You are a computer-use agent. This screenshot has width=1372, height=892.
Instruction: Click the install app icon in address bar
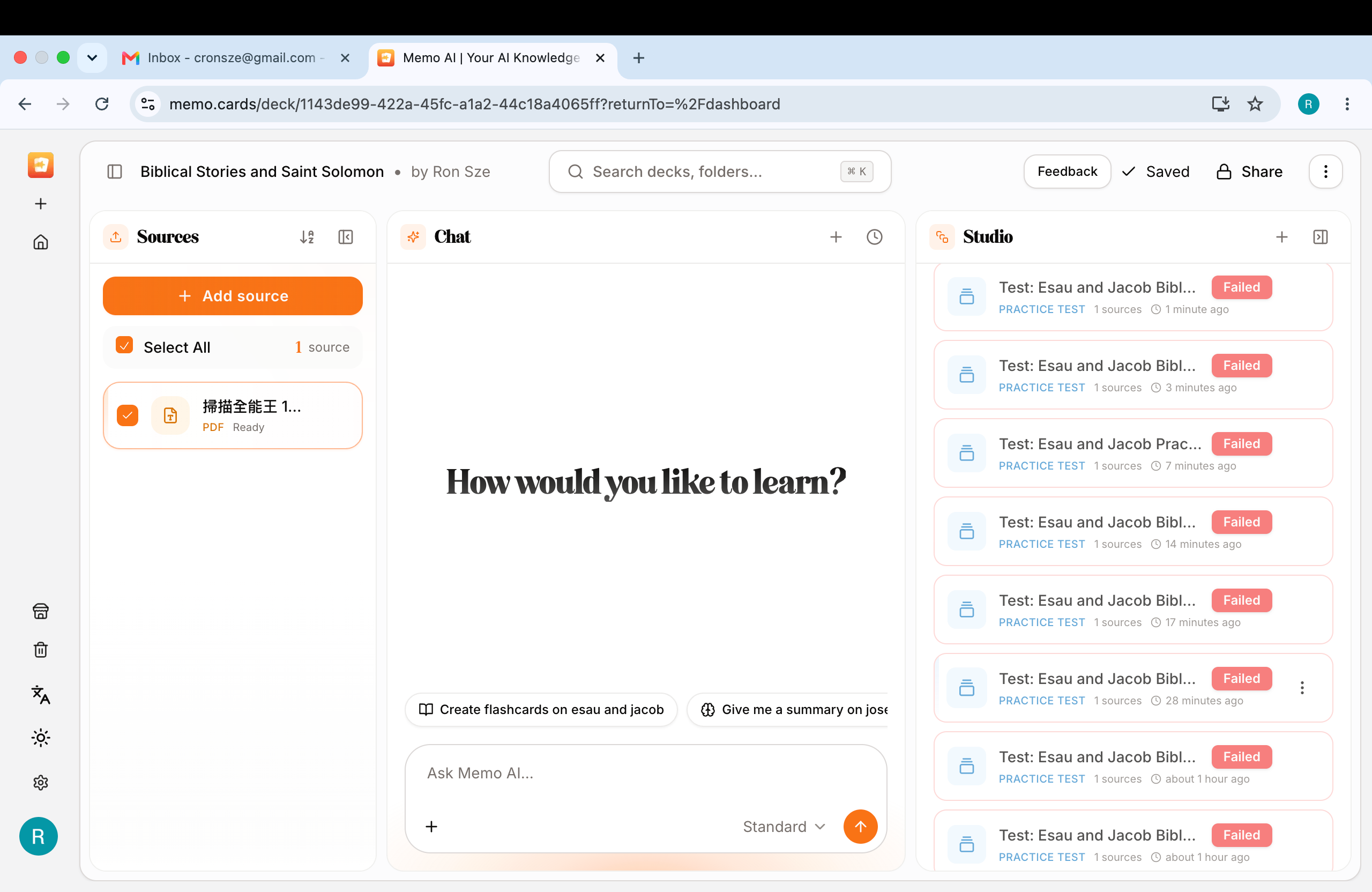click(x=1220, y=104)
